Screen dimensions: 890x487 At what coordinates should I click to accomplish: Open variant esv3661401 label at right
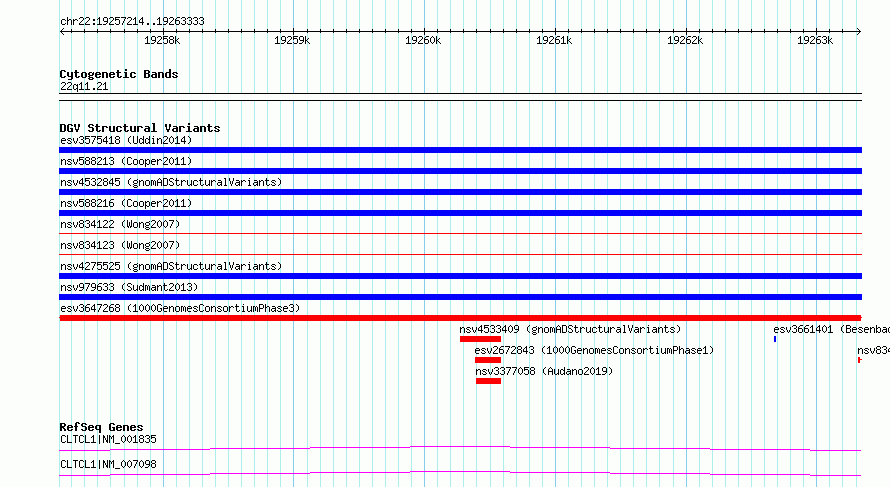(831, 329)
